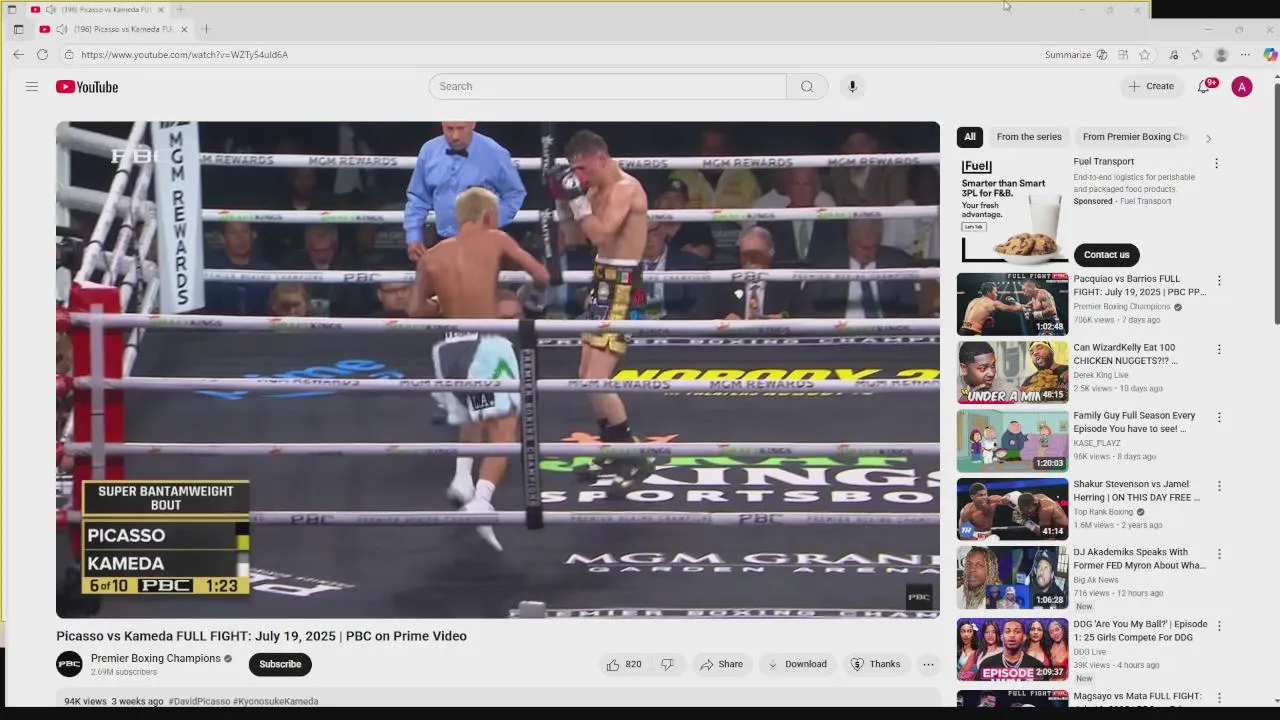View site information lock icon
1280x720 pixels.
(69, 55)
